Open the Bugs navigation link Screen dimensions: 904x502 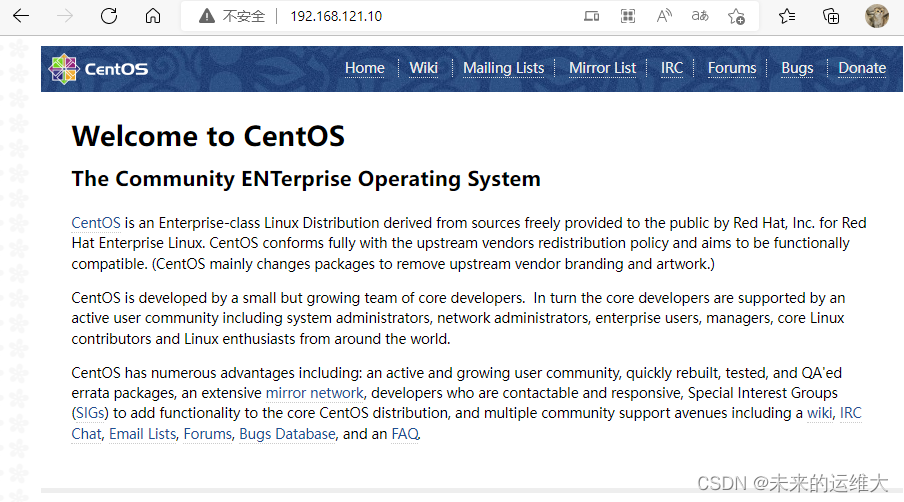tap(797, 68)
